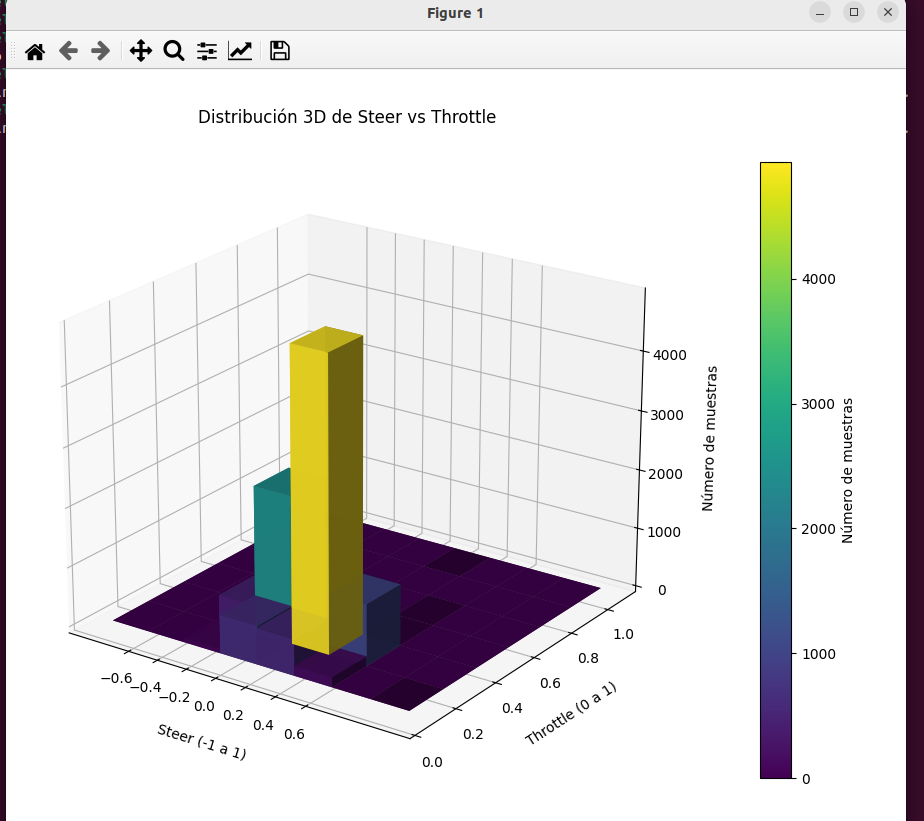Screen dimensions: 924x821
Task: Activate the Pan/Zoom navigation tool
Action: (140, 51)
